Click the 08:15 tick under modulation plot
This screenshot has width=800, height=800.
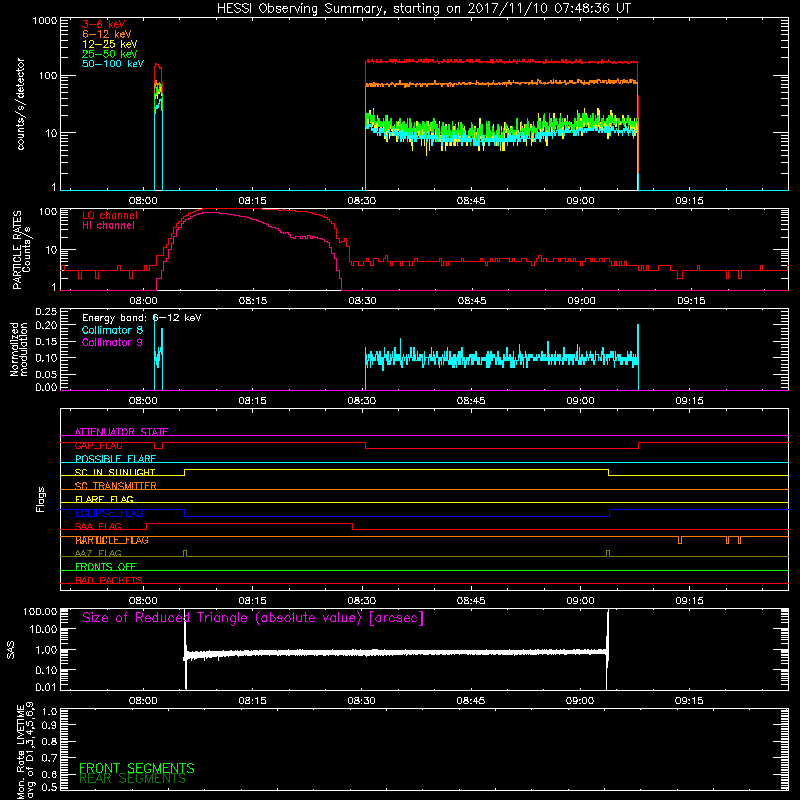(x=253, y=401)
